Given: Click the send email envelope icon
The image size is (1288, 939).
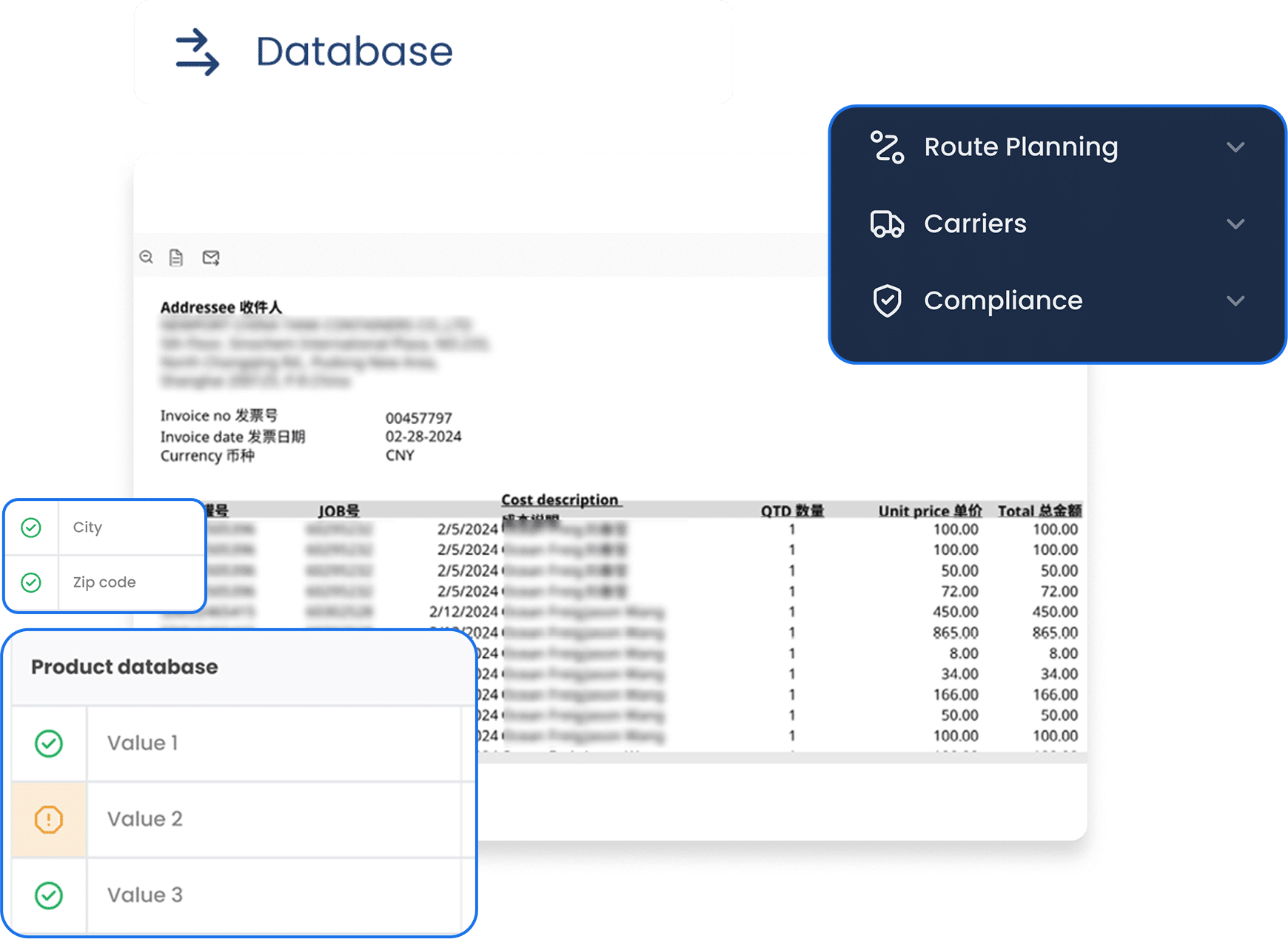Looking at the screenshot, I should (211, 258).
